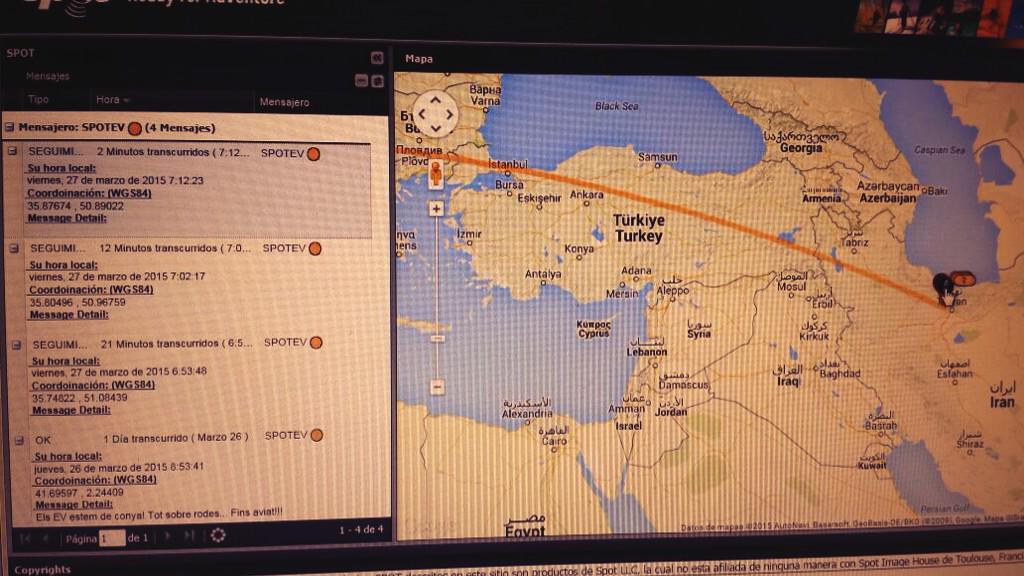
Task: Pan the map up
Action: [x=436, y=100]
